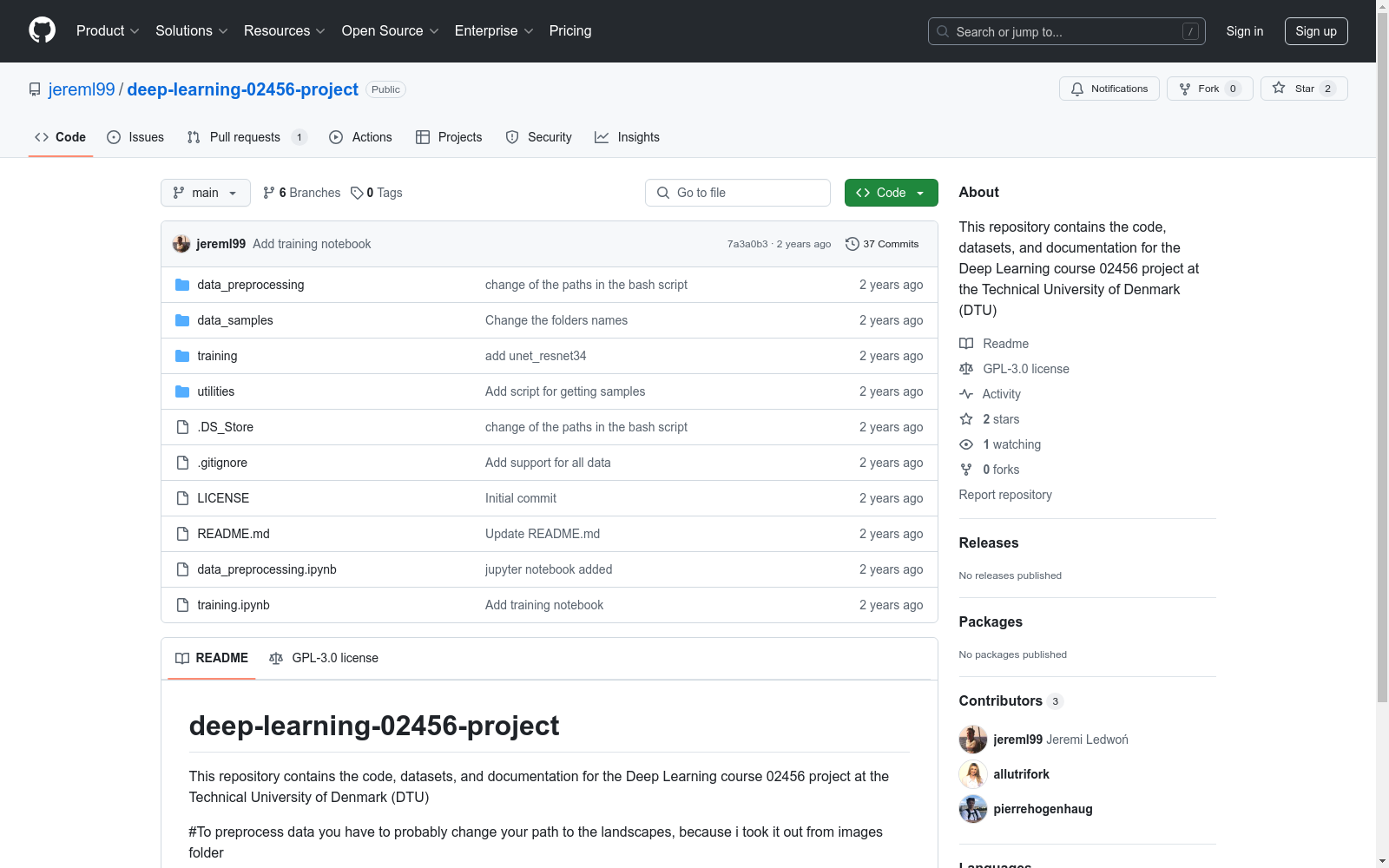Open allutrifork contributor avatar

coord(973,774)
